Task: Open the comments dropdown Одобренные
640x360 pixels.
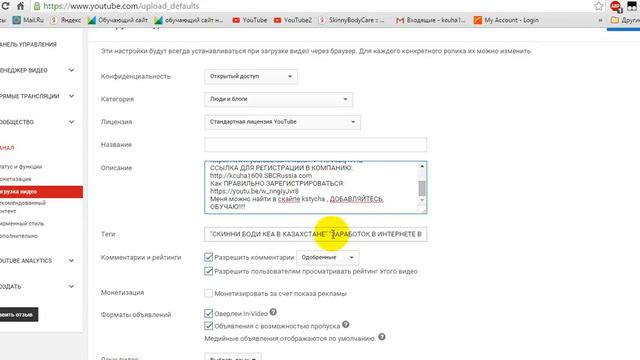Action: 327,258
